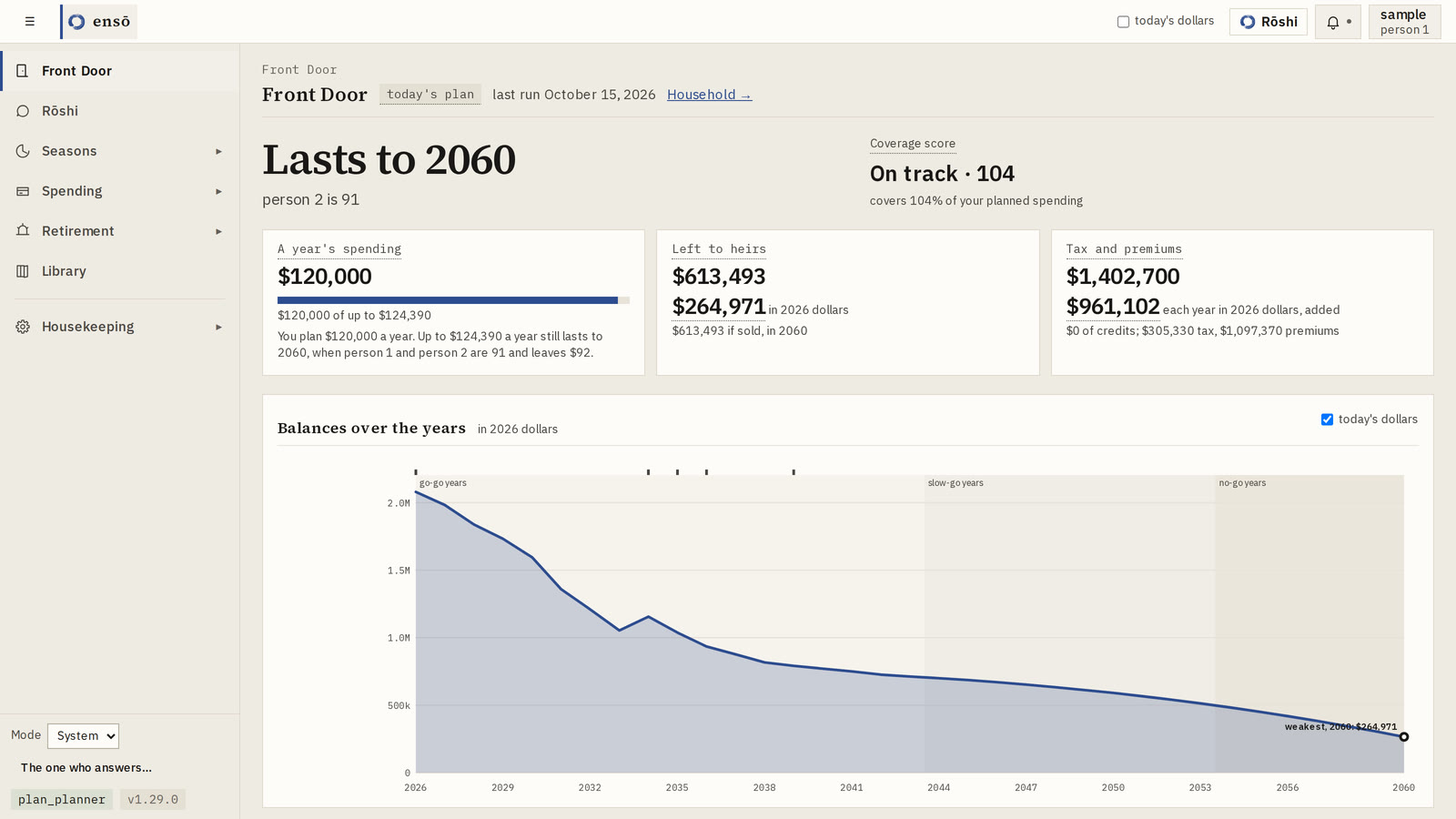Viewport: 1456px width, 819px height.
Task: Click the Housekeeping gear icon
Action: click(23, 326)
